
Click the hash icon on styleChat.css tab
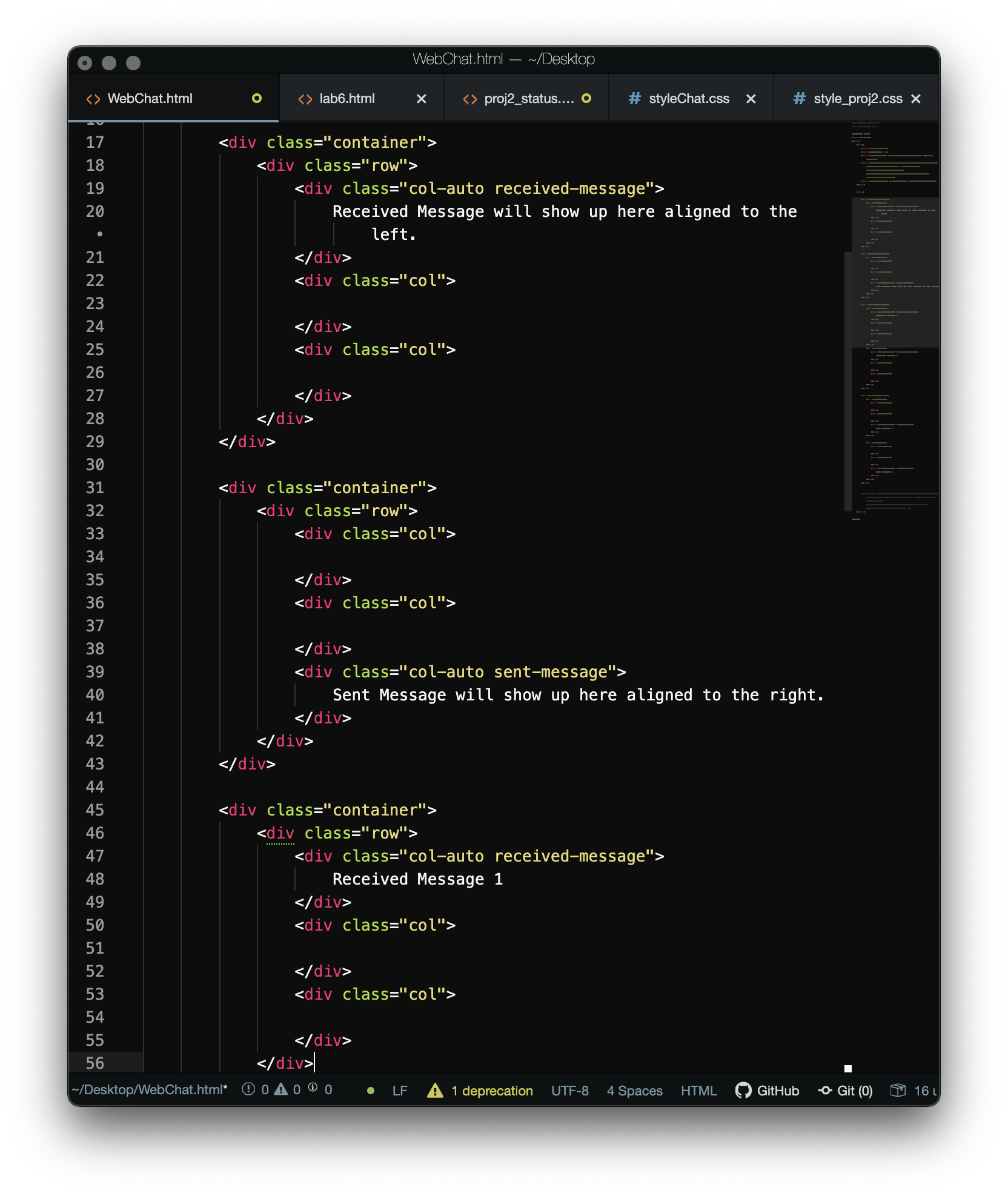click(x=634, y=98)
